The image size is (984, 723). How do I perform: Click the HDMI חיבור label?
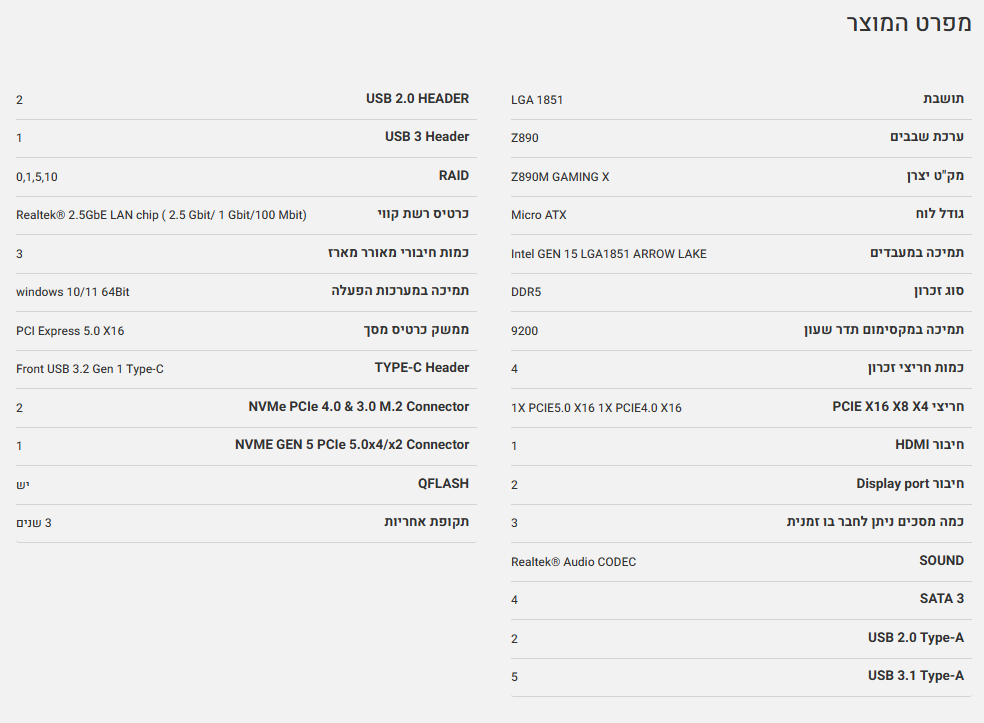(x=929, y=445)
